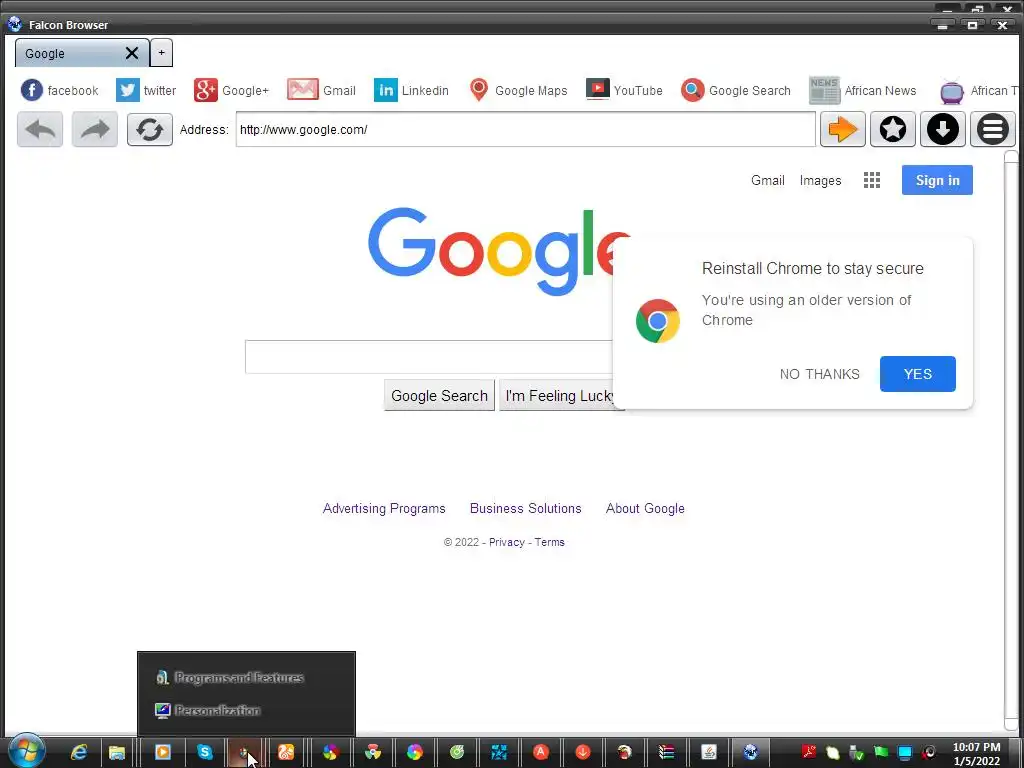Launch Internet Explorer from taskbar
1024x768 pixels.
[79, 752]
